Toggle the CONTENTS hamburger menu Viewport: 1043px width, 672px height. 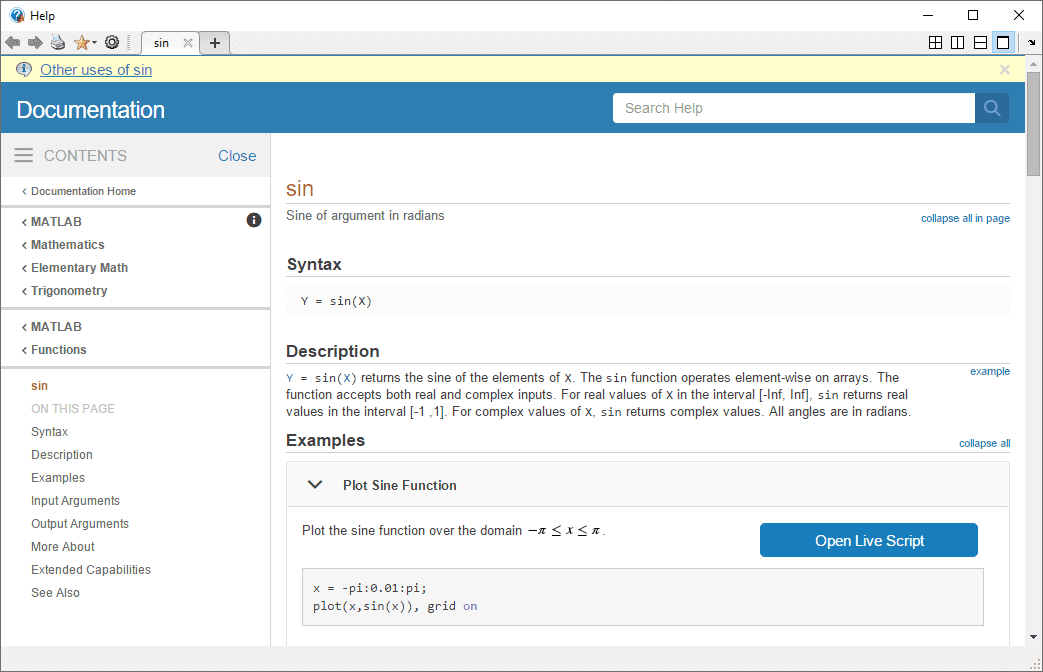[x=23, y=155]
